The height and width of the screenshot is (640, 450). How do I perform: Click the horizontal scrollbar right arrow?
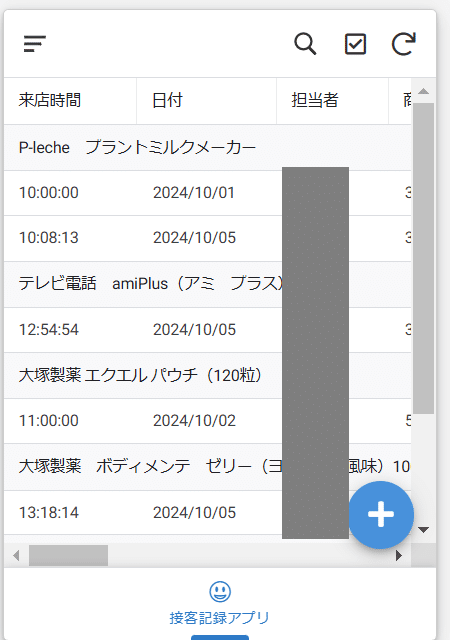399,556
